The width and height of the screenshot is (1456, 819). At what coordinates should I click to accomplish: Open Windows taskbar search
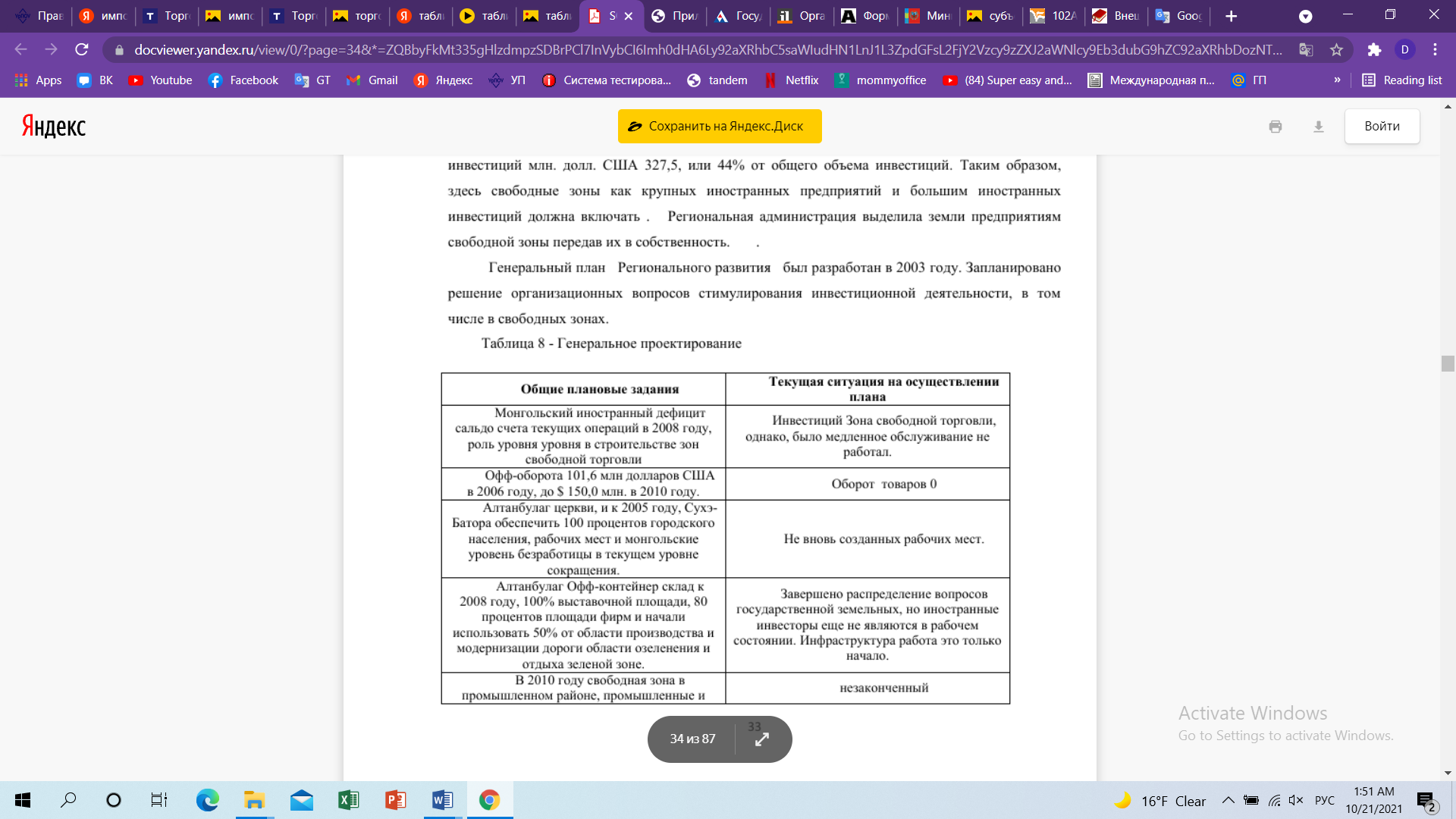point(68,800)
